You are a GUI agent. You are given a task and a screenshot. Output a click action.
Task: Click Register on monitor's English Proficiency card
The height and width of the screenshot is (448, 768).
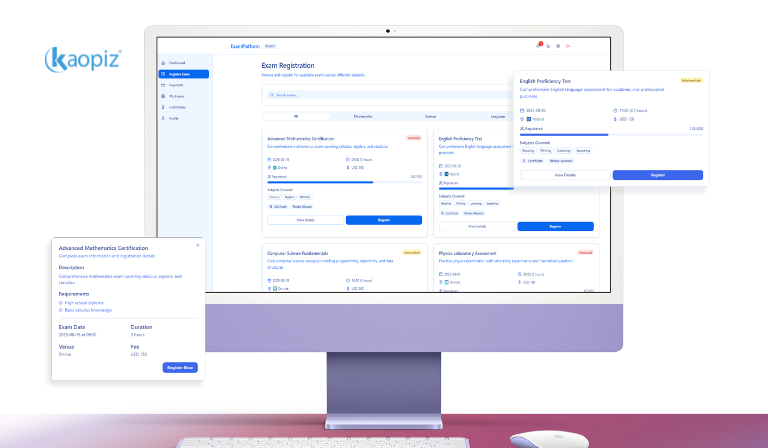click(x=555, y=226)
